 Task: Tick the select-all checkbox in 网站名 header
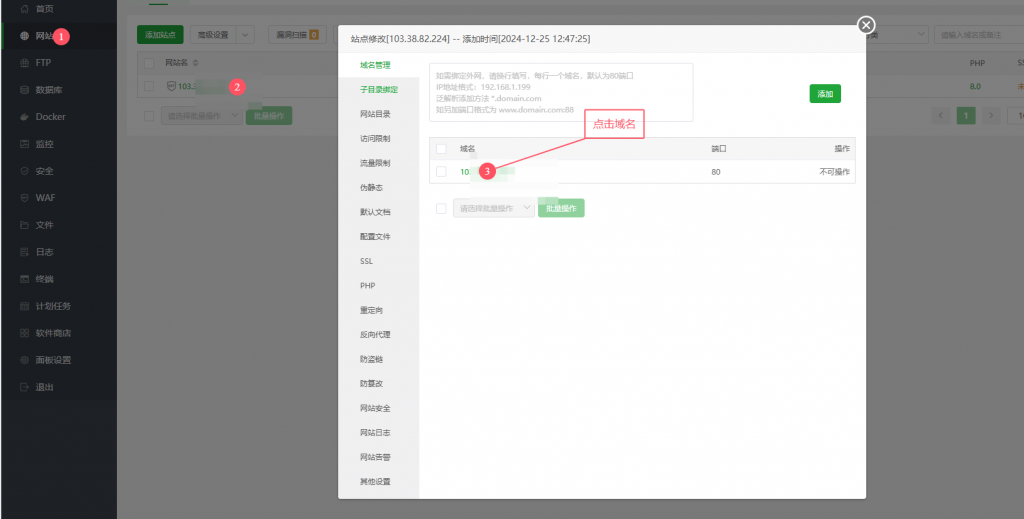[x=149, y=63]
